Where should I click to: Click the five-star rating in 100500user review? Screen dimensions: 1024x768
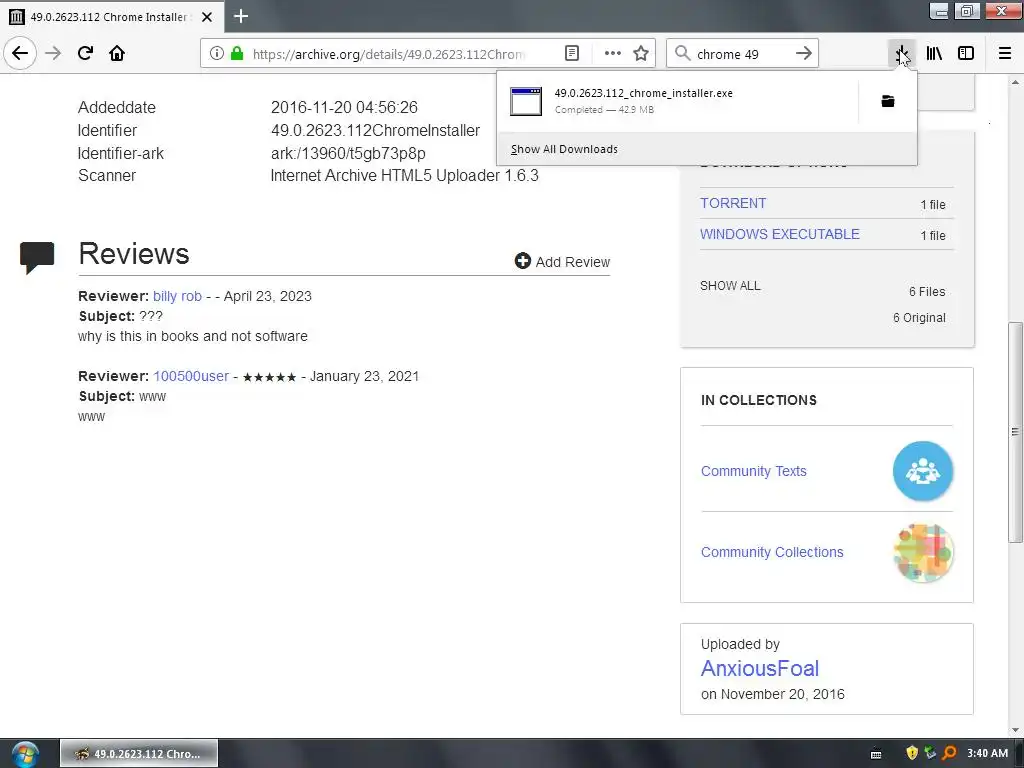(269, 377)
